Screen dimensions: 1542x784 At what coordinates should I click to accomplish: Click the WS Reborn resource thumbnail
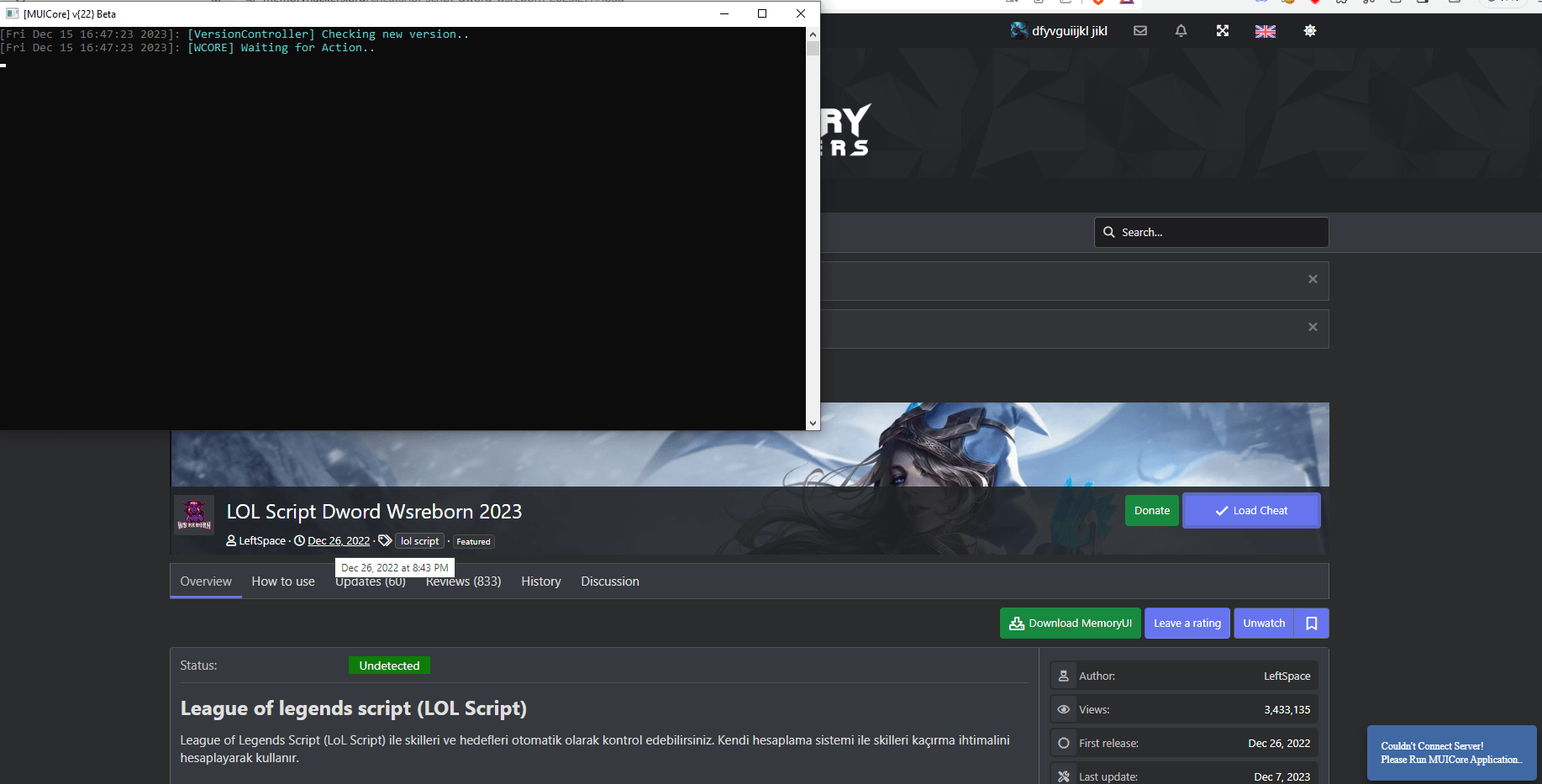[194, 516]
